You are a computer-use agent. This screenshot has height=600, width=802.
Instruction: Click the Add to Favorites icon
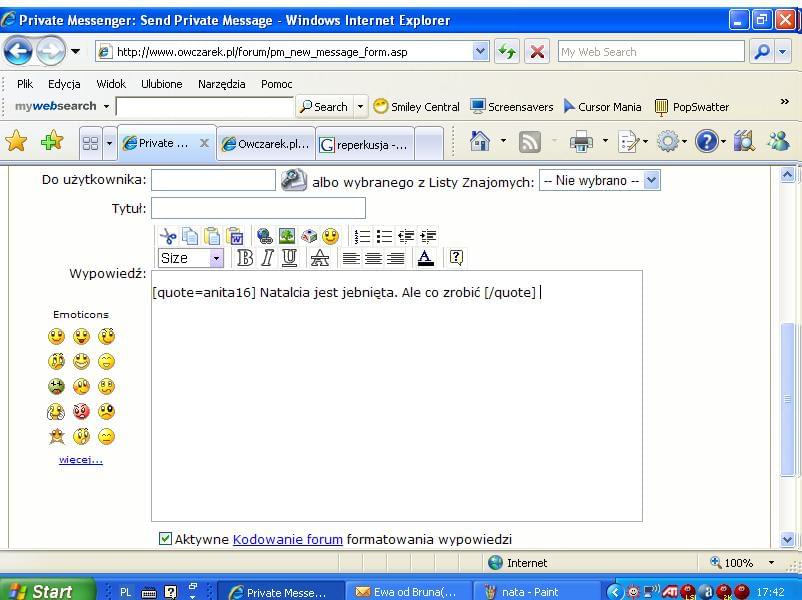point(52,141)
